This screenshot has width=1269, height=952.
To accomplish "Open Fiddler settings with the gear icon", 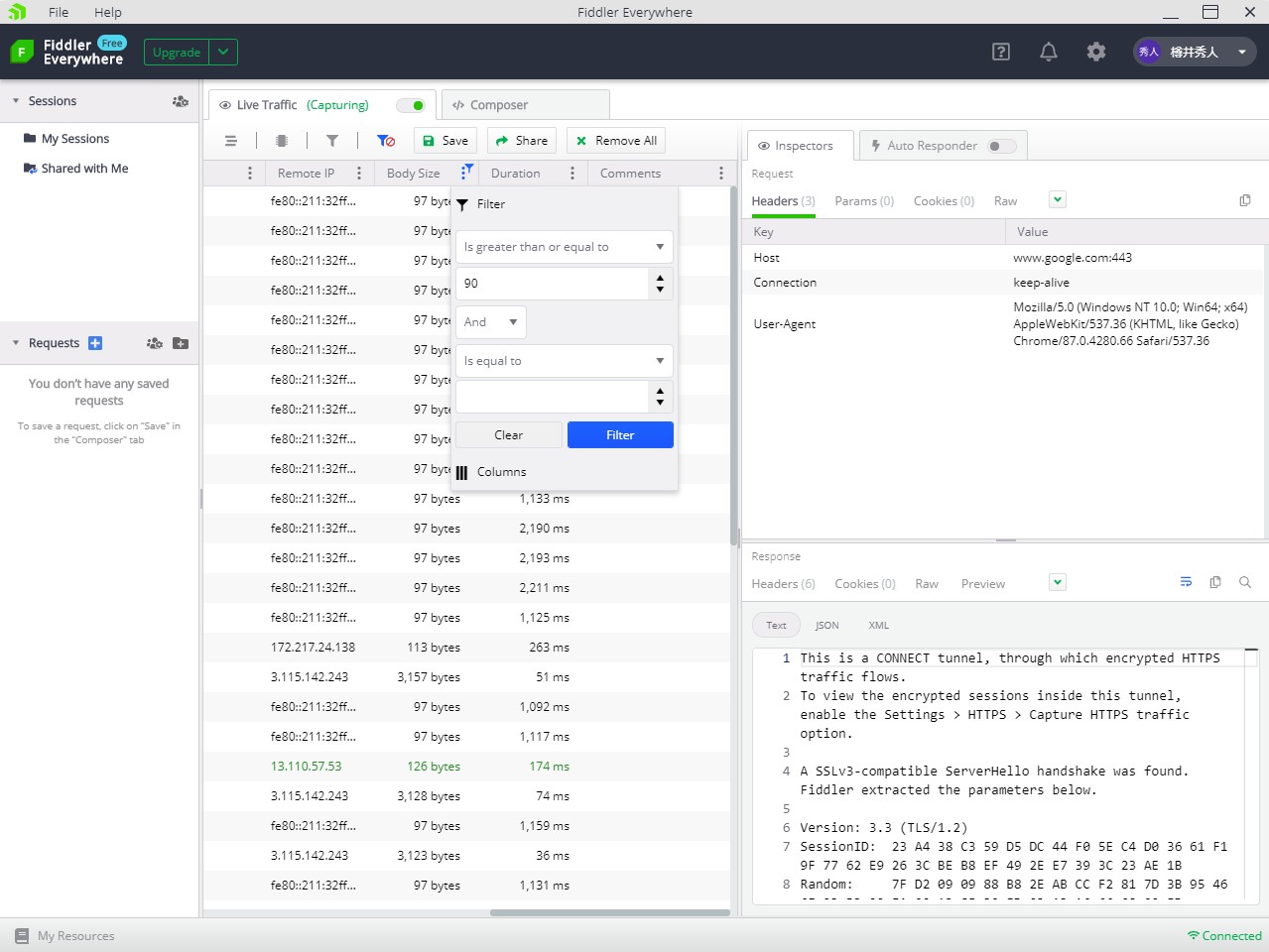I will pos(1095,52).
